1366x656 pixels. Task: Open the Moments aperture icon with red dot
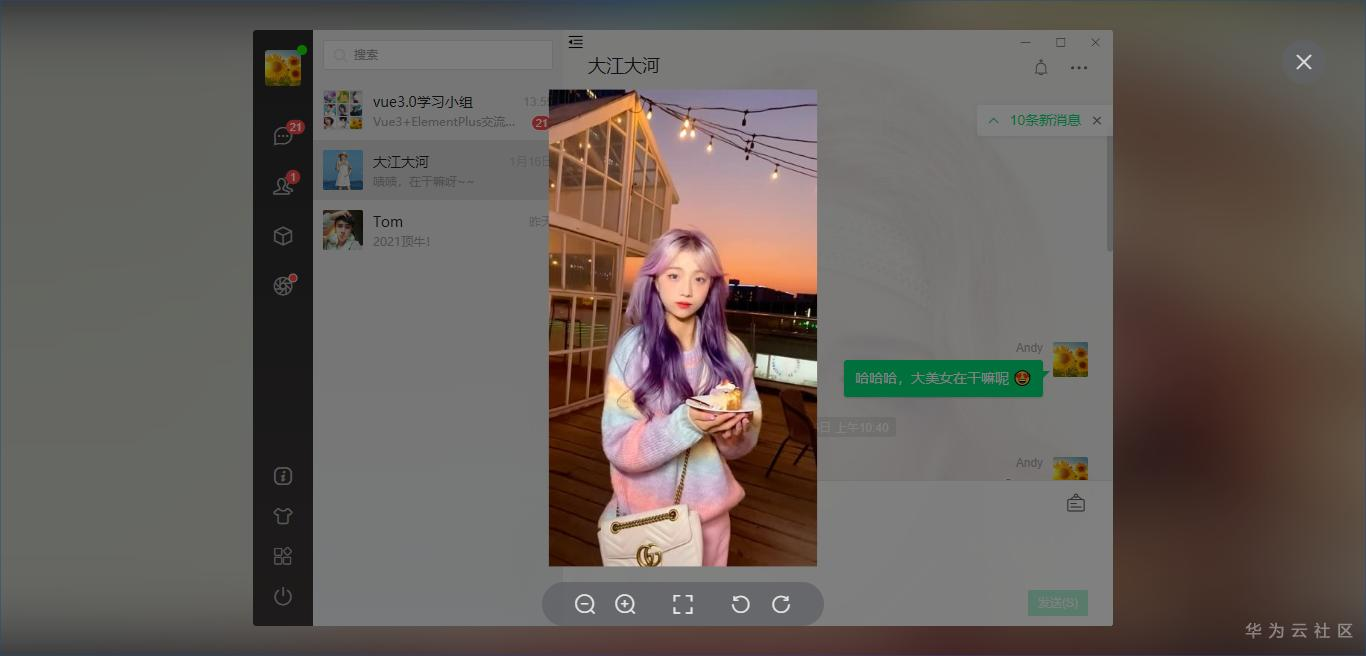click(283, 286)
